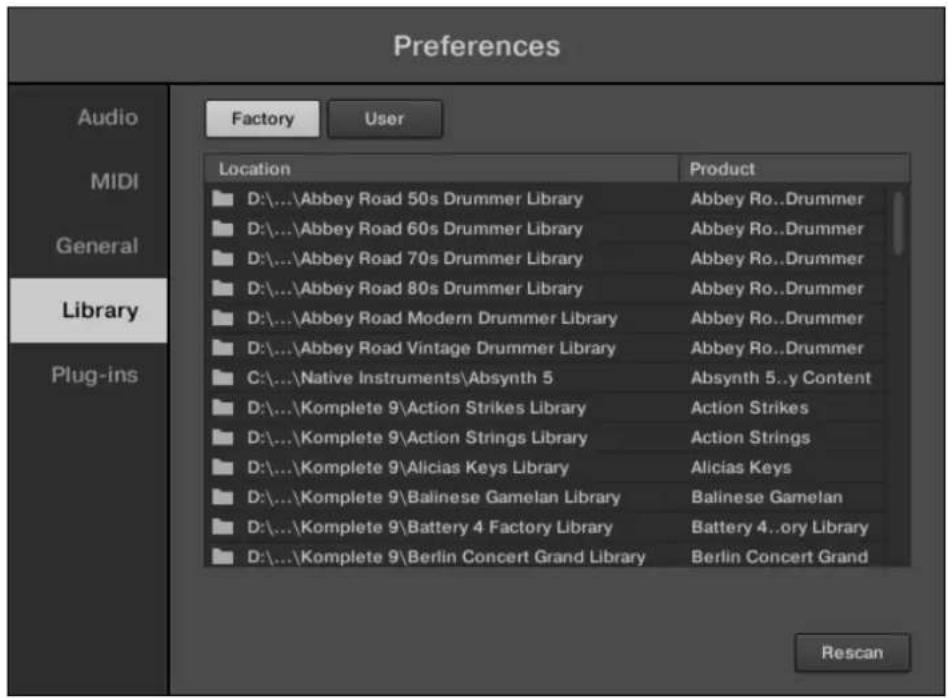Select path 'Komplete 9\Berlin Concert Grand Library'
The image size is (948, 698).
click(x=446, y=556)
